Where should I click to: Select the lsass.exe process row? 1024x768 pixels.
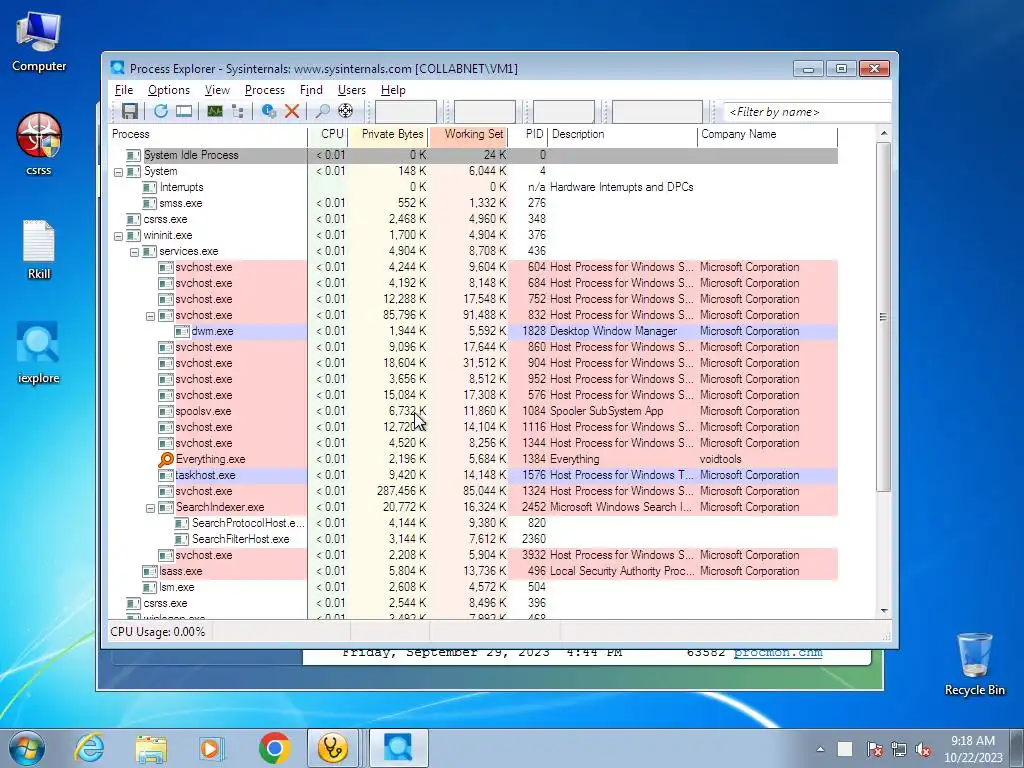(x=473, y=571)
